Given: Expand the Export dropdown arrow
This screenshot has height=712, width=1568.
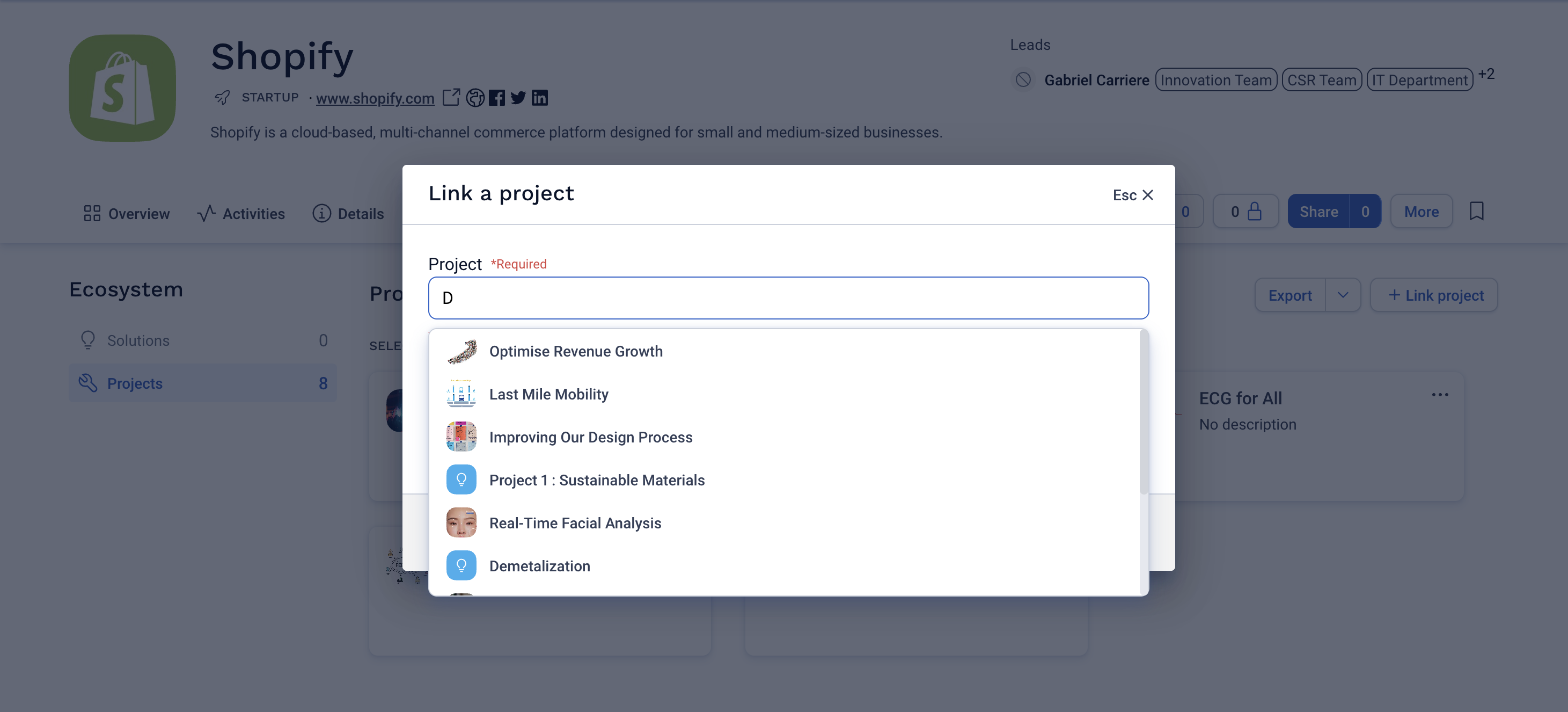Looking at the screenshot, I should click(x=1343, y=295).
